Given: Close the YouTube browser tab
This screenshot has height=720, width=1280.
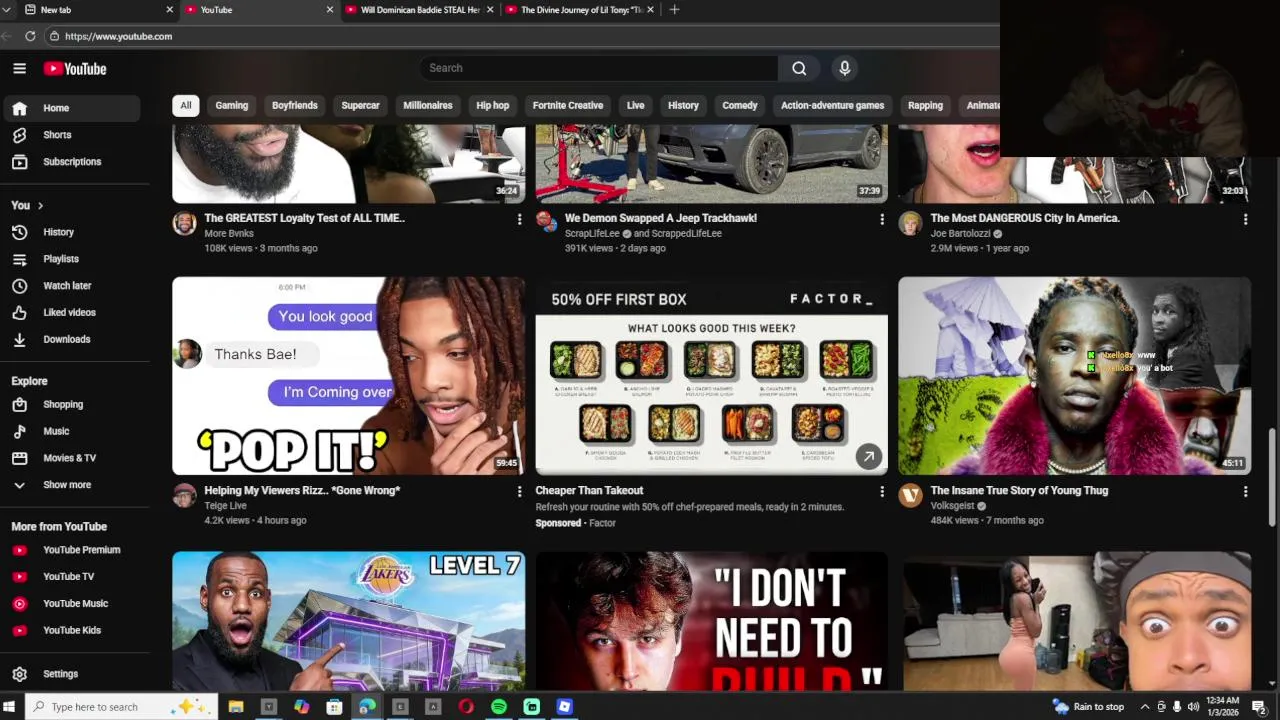Looking at the screenshot, I should click(x=330, y=10).
